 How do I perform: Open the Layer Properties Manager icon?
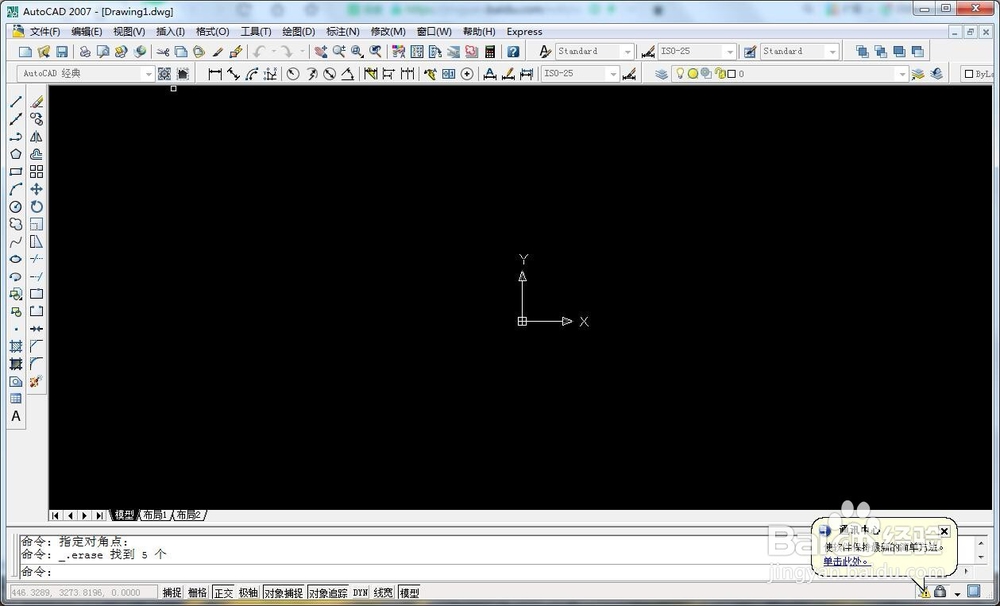(x=661, y=74)
